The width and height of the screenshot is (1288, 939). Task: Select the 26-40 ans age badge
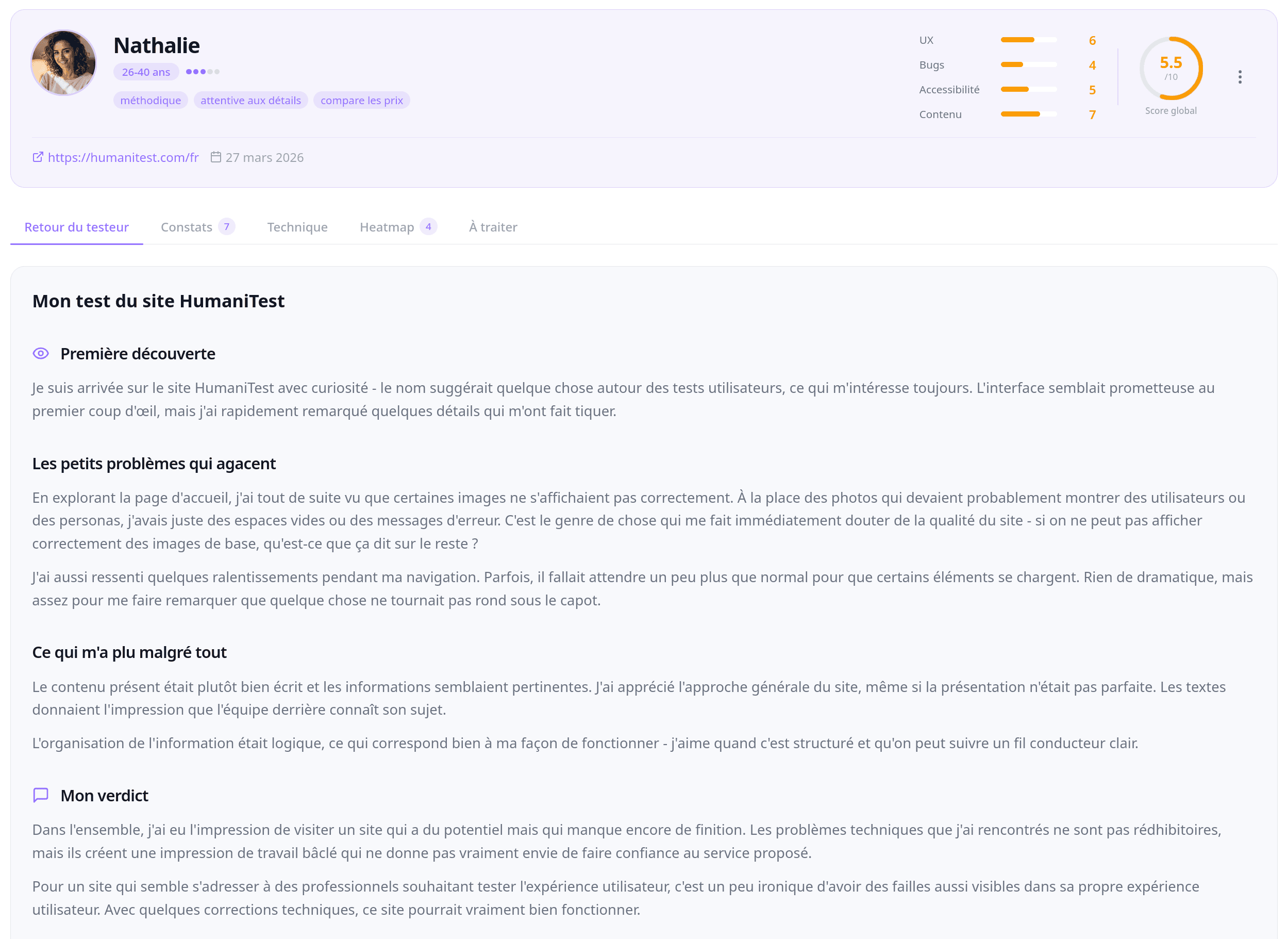tap(145, 72)
